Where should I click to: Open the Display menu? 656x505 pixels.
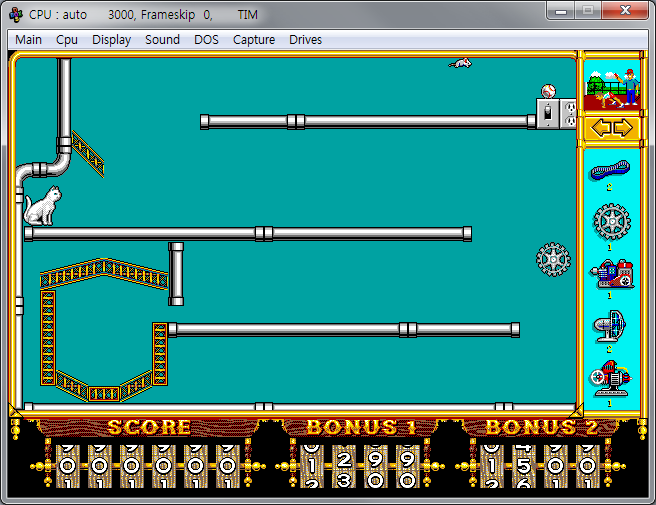111,40
